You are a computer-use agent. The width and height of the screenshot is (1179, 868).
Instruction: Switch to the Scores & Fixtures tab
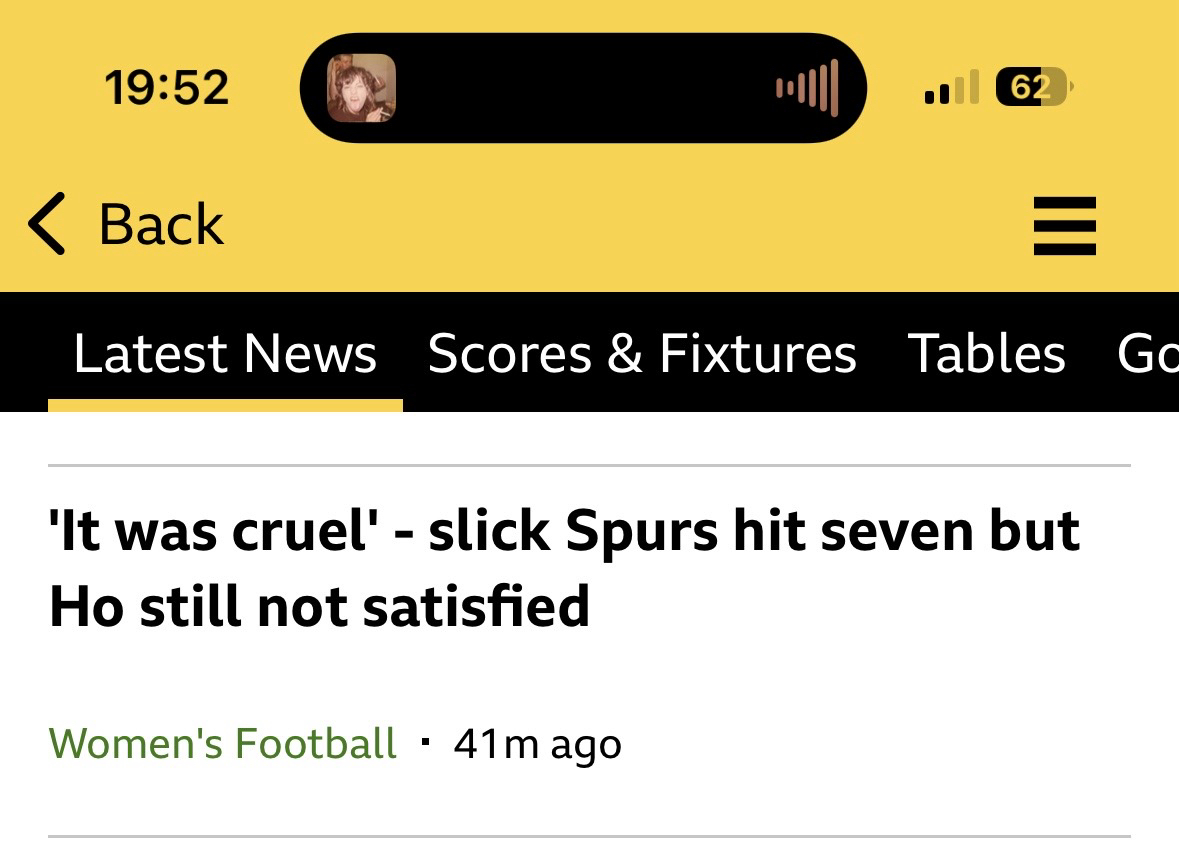coord(642,353)
